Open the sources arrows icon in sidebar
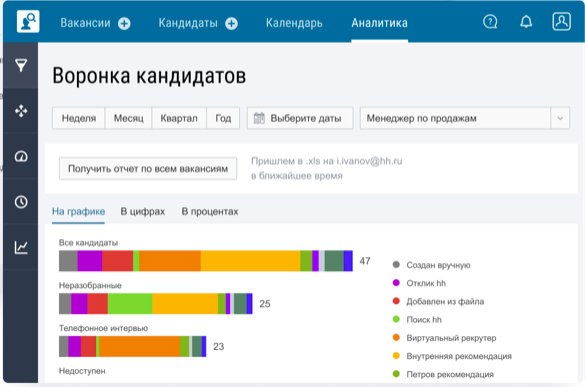The width and height of the screenshot is (585, 387). [x=21, y=111]
